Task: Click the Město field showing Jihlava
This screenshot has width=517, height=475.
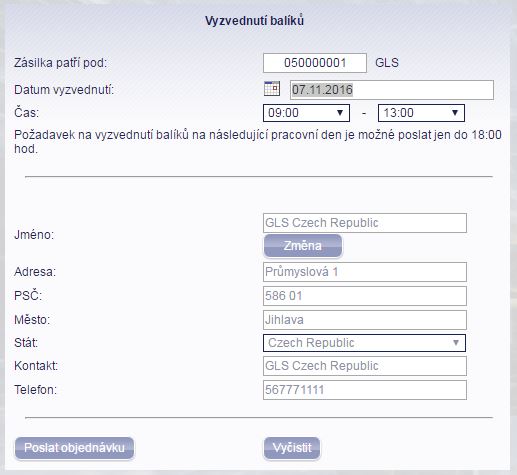Action: coord(365,320)
